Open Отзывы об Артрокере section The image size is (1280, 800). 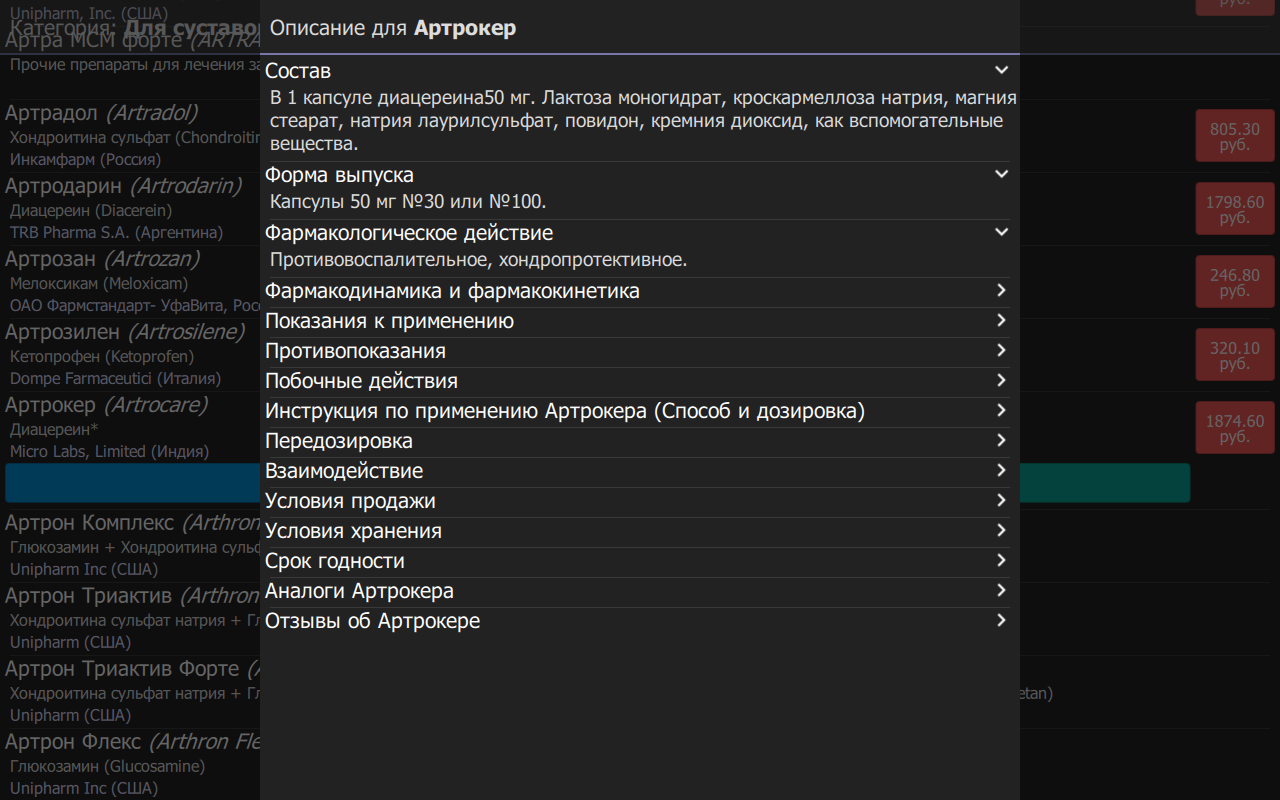click(x=638, y=621)
